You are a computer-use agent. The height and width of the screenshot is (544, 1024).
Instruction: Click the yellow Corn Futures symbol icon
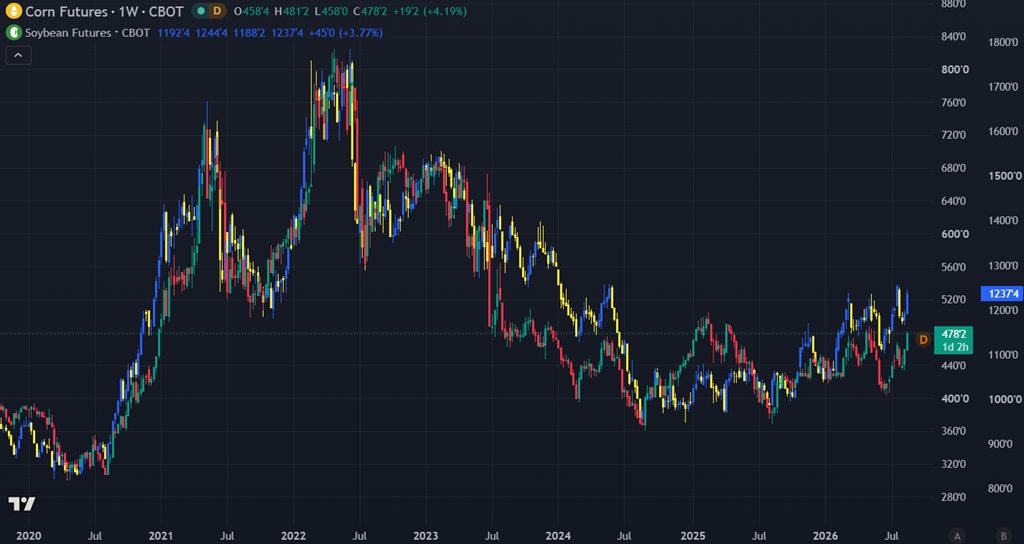[x=13, y=11]
